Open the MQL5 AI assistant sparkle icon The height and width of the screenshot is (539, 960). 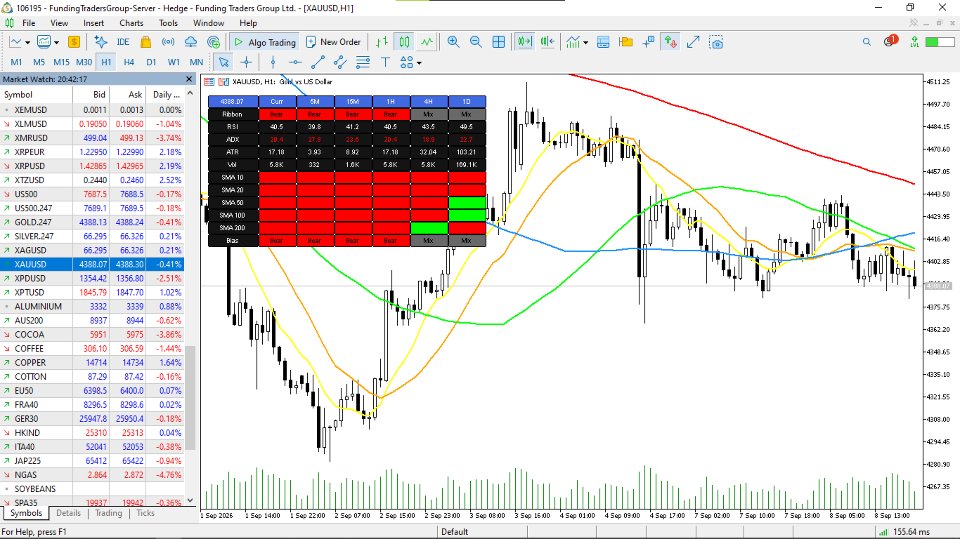tap(101, 42)
